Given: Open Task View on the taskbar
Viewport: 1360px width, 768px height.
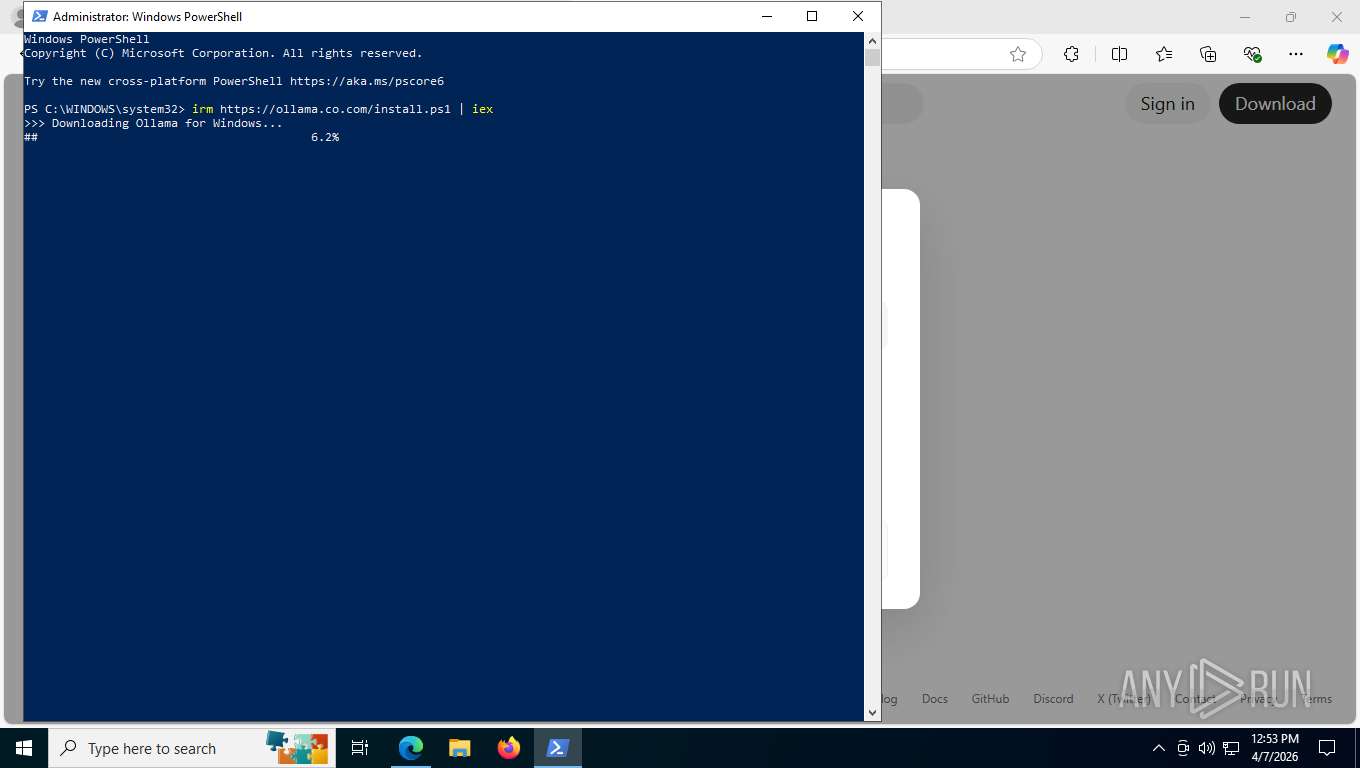Looking at the screenshot, I should pyautogui.click(x=360, y=748).
